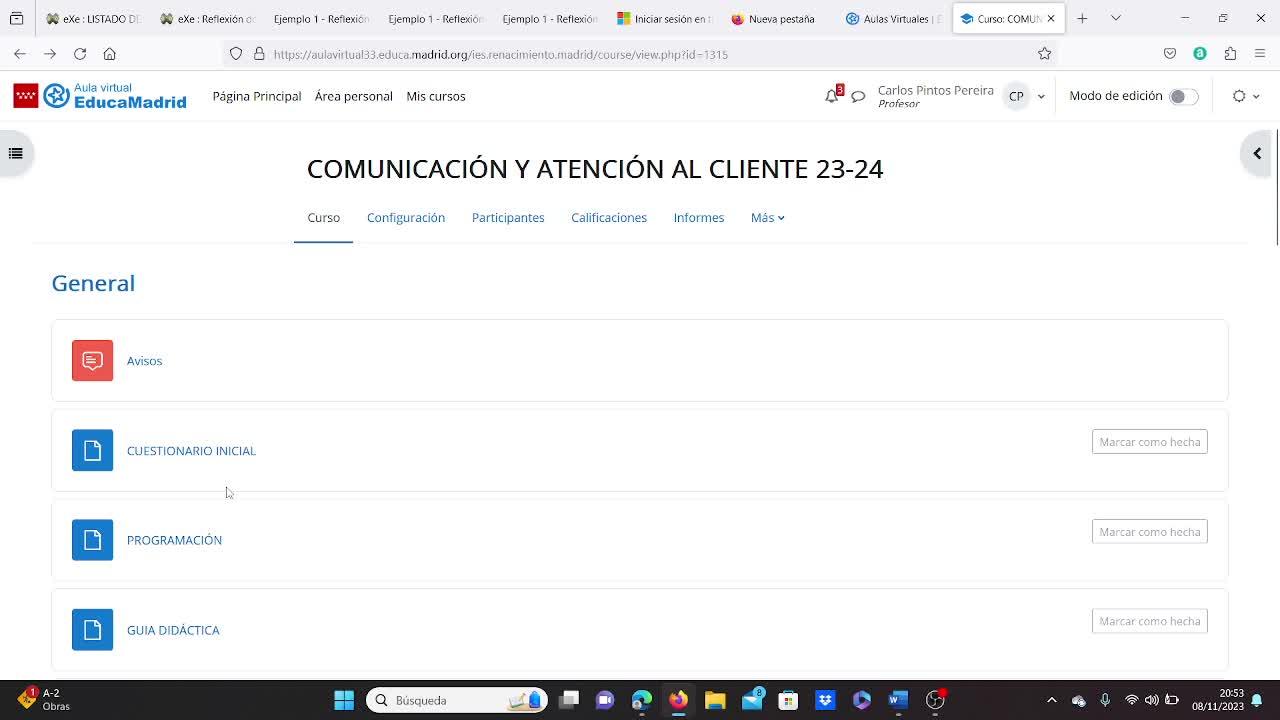This screenshot has height=720, width=1280.
Task: Click the volume icon in system tray
Action: [x=1151, y=700]
